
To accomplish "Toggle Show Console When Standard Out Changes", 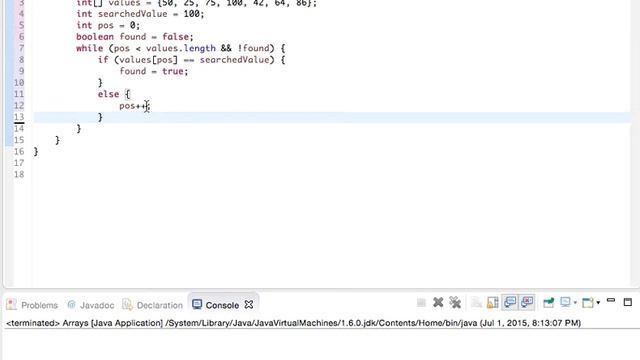I will 510,302.
